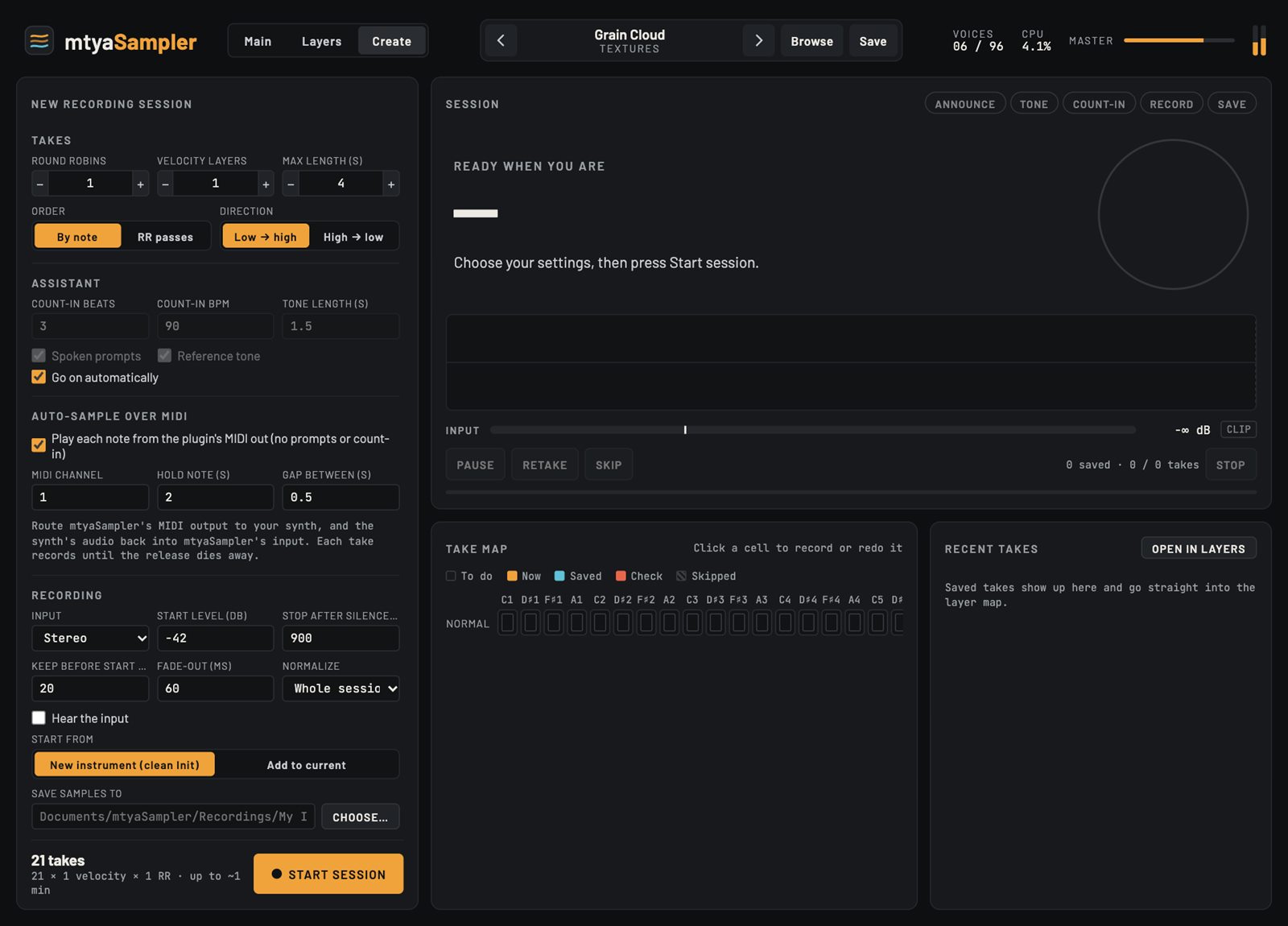The width and height of the screenshot is (1288, 926).
Task: Click the Save stage pill
Action: [x=1232, y=104]
